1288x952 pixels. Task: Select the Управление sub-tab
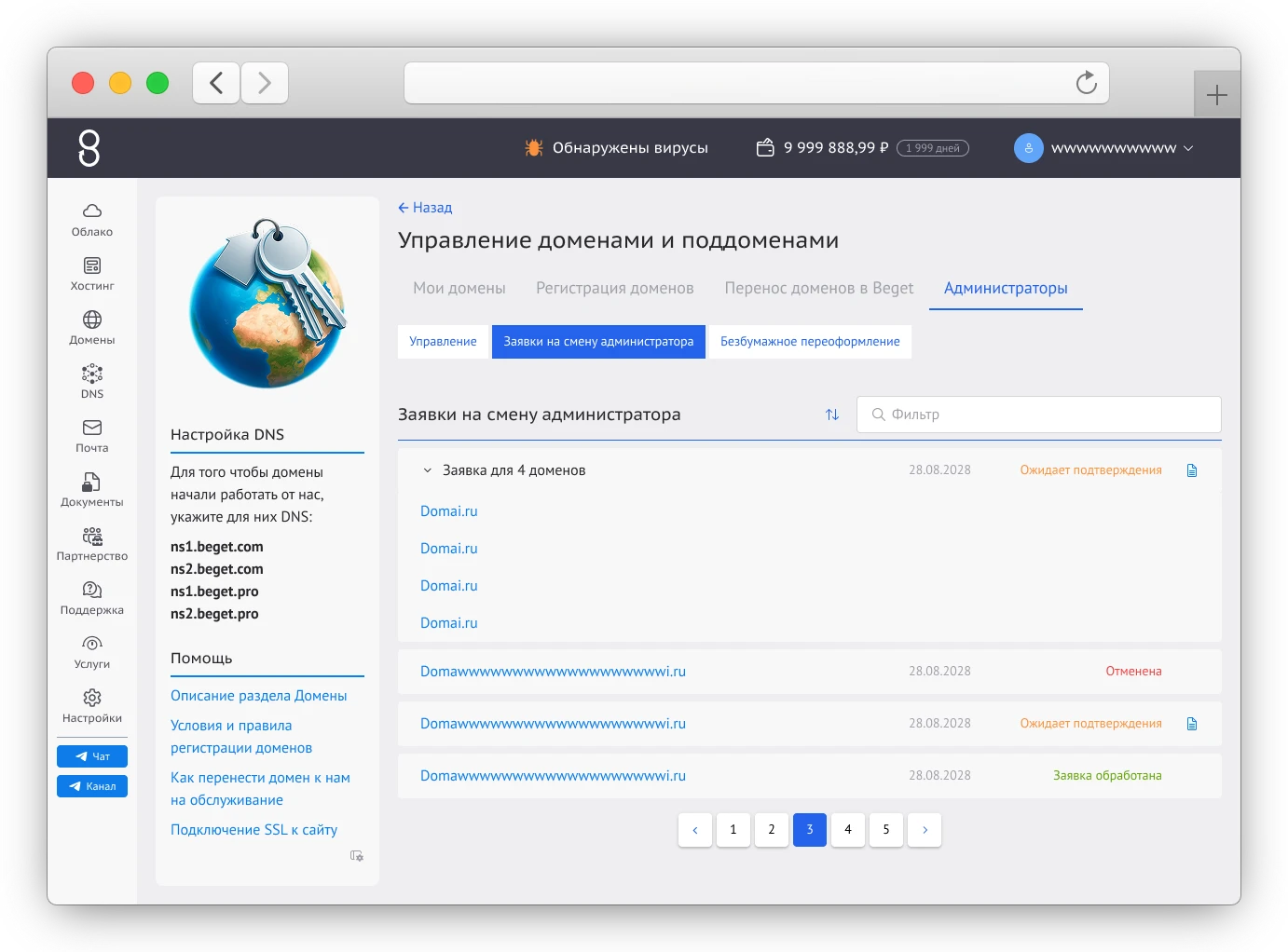(x=443, y=342)
